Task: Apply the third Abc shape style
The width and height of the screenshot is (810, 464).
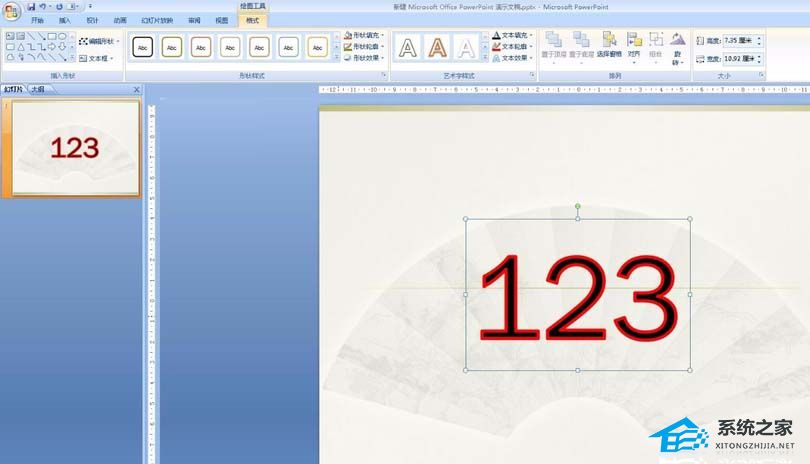Action: 201,48
